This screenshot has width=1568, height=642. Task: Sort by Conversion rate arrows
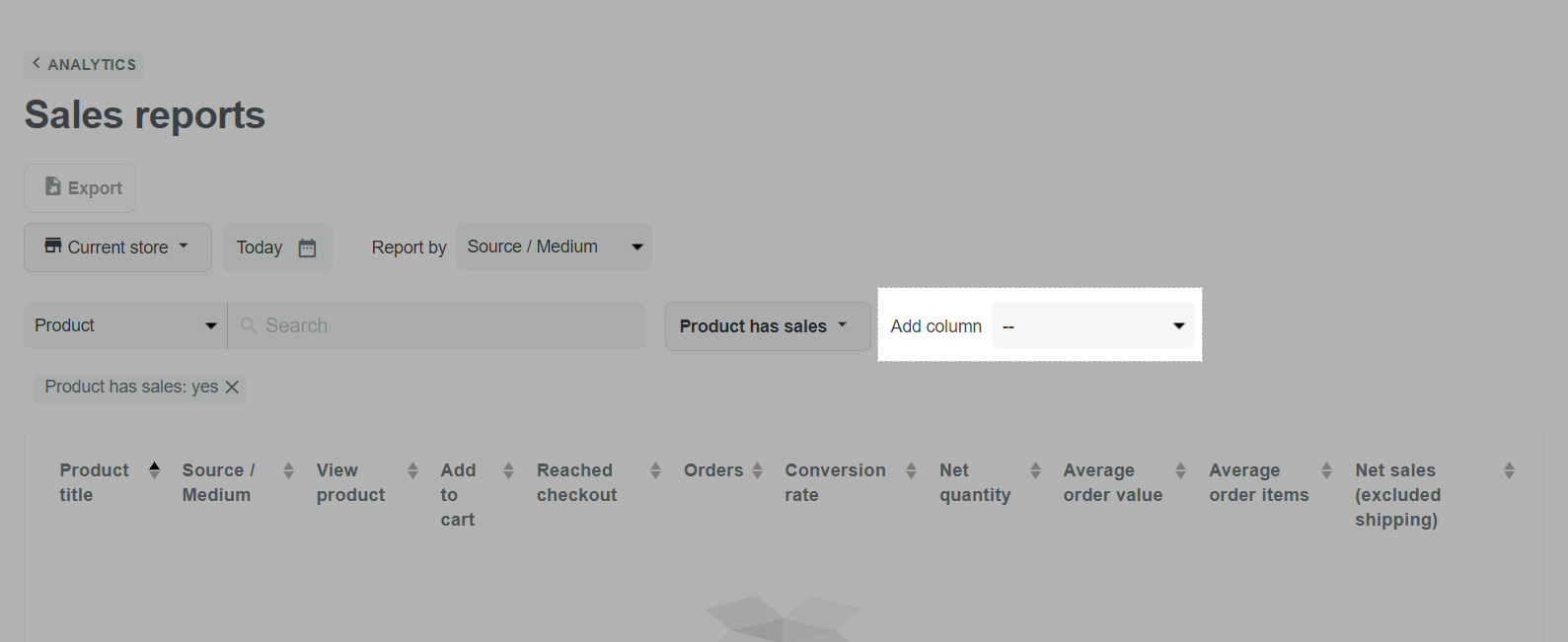point(911,470)
